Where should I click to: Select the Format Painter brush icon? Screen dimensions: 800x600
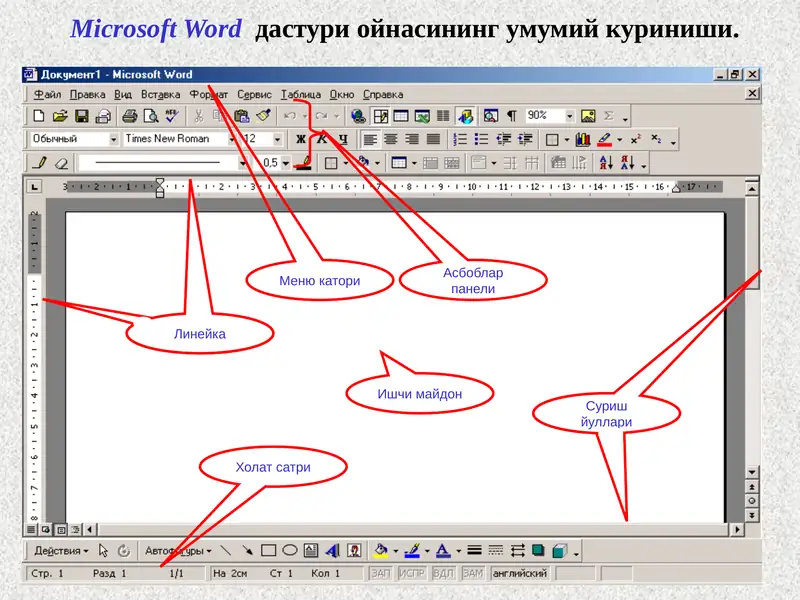[263, 116]
